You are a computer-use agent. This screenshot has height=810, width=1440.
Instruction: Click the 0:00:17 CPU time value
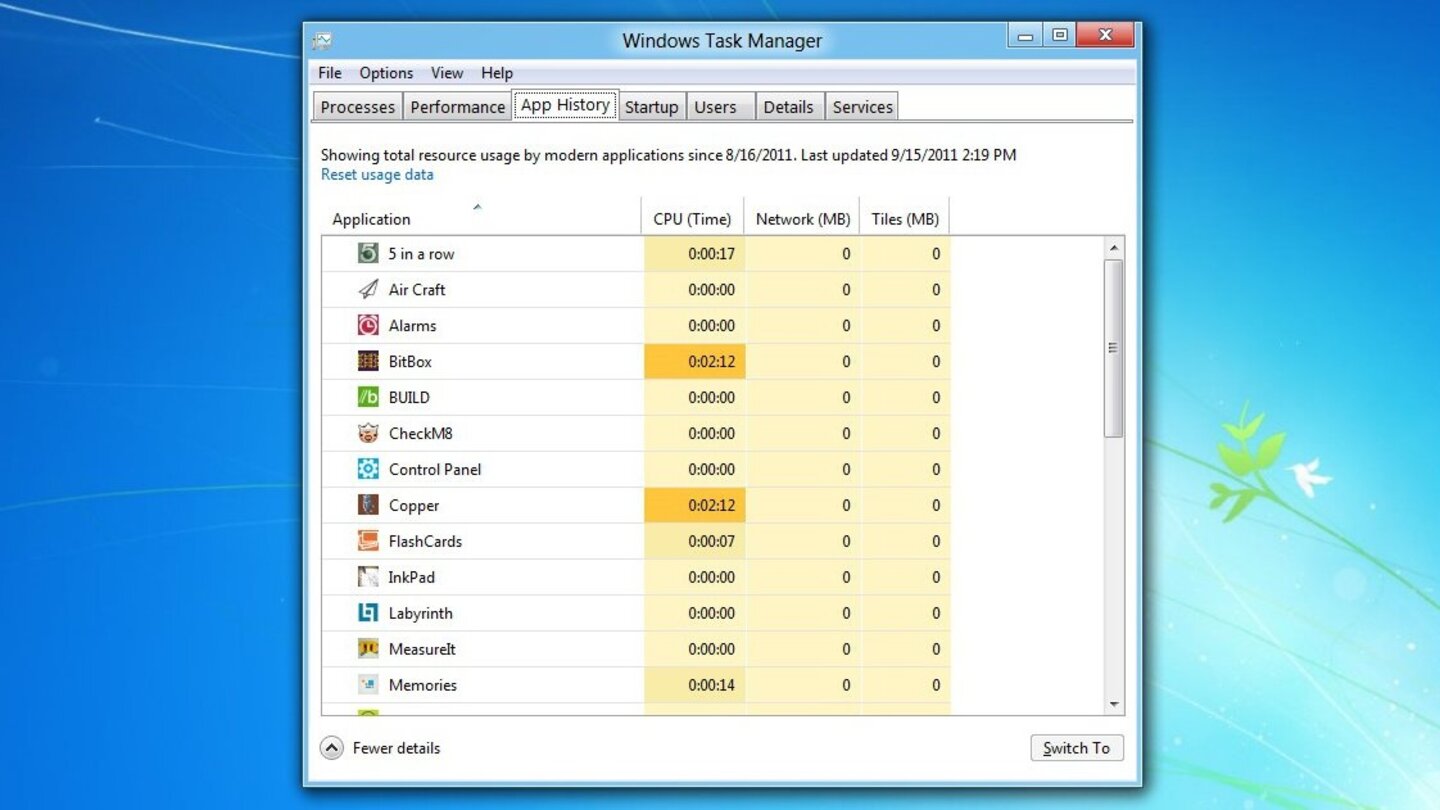(x=711, y=254)
